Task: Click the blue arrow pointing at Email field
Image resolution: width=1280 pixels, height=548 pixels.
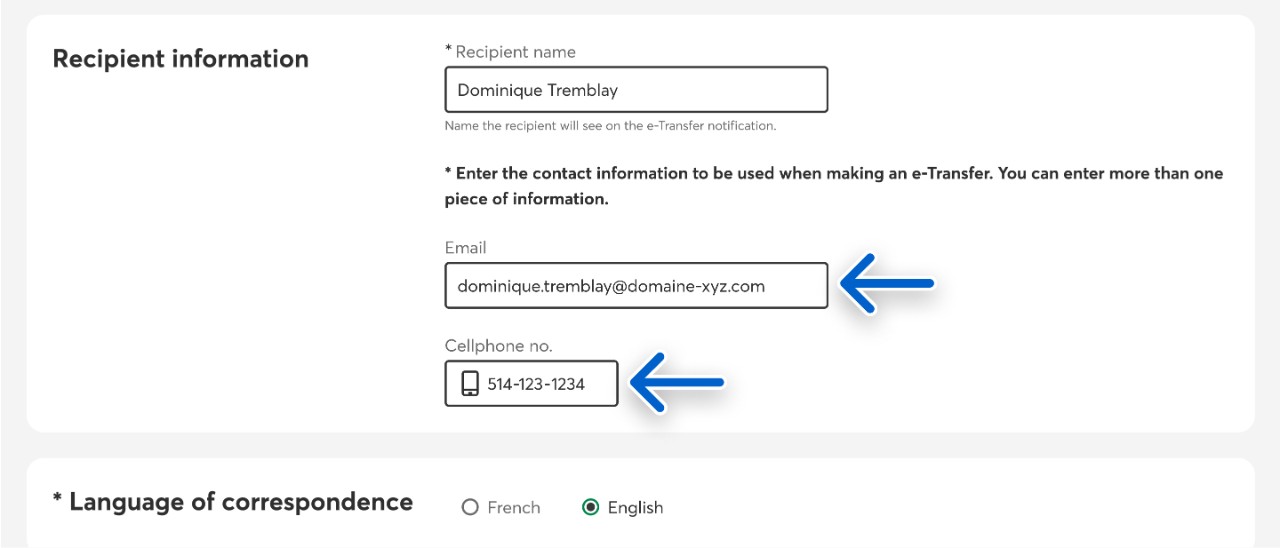Action: (886, 284)
